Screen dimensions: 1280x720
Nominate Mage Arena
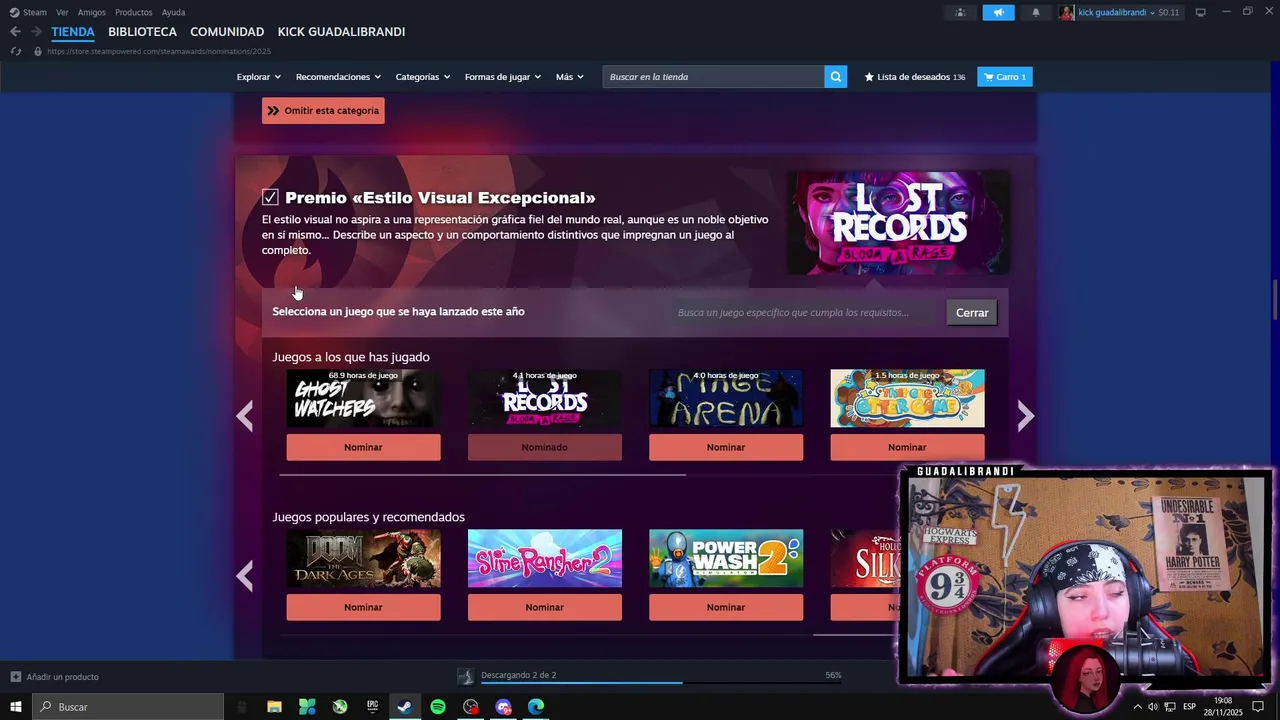pyautogui.click(x=726, y=447)
